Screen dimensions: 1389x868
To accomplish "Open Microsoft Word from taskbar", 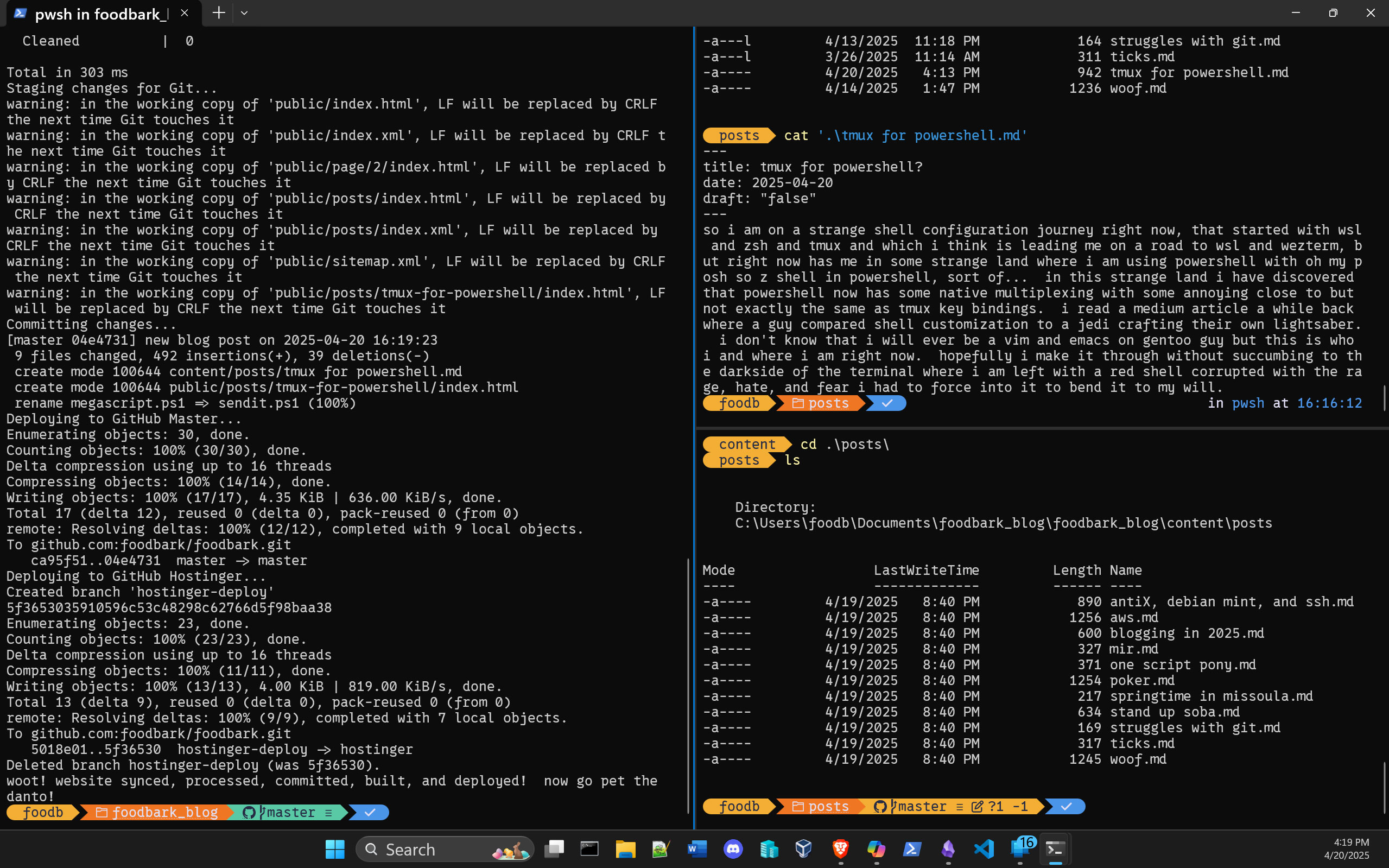I will click(x=697, y=848).
